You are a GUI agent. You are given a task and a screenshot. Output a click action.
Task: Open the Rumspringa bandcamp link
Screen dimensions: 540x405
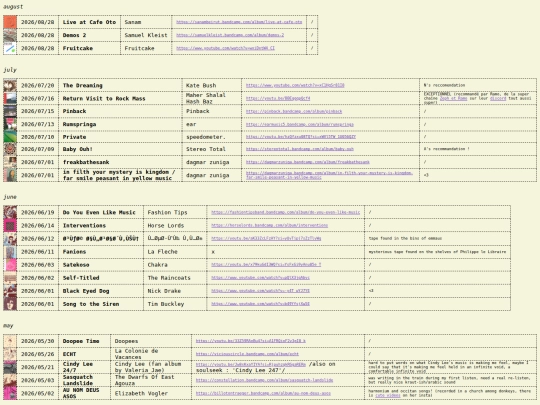[x=300, y=124]
